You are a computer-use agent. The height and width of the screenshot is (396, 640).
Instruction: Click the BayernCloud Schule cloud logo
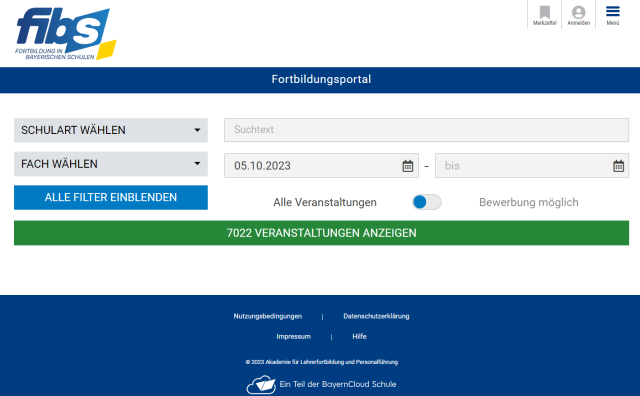click(261, 385)
